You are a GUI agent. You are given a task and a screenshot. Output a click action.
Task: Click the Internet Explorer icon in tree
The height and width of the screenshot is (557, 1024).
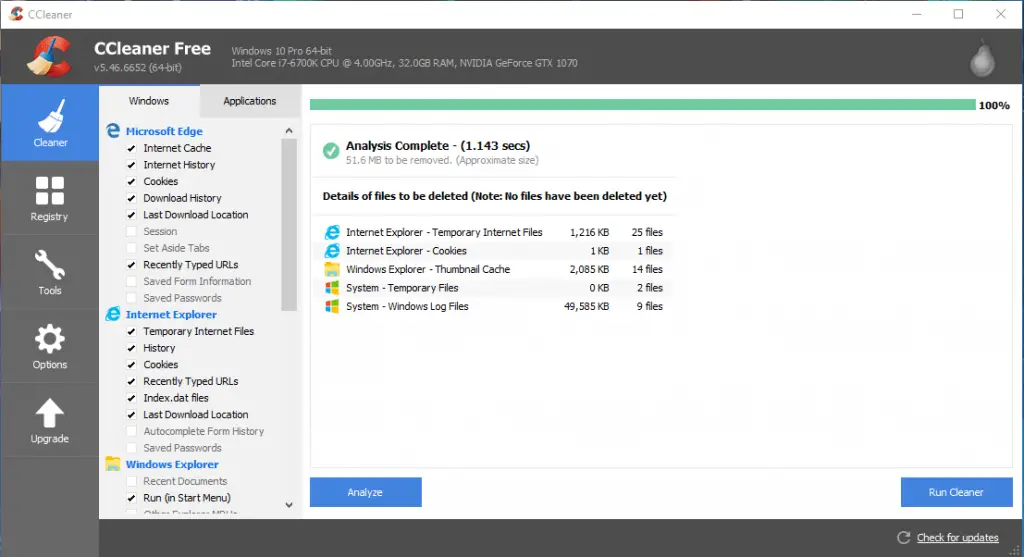pos(113,314)
